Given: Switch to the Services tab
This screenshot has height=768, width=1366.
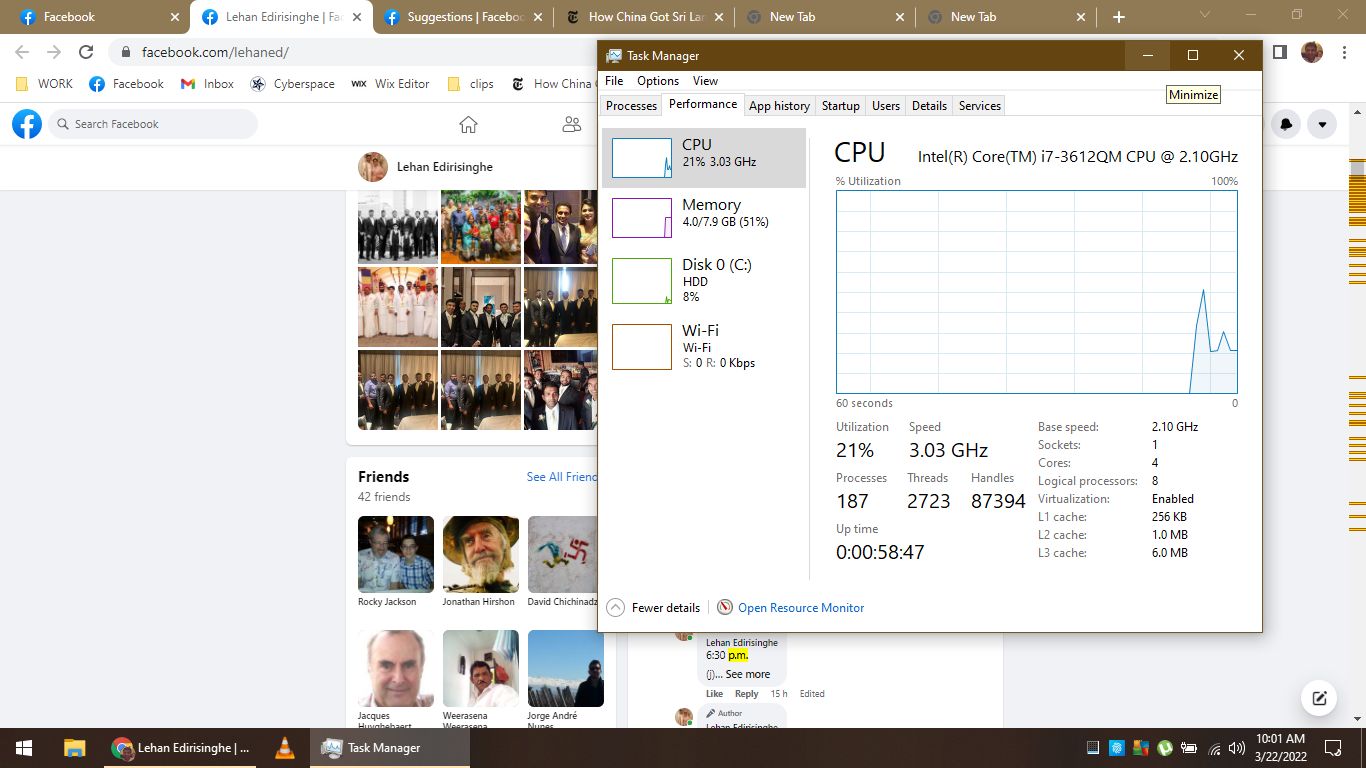Looking at the screenshot, I should (x=980, y=106).
